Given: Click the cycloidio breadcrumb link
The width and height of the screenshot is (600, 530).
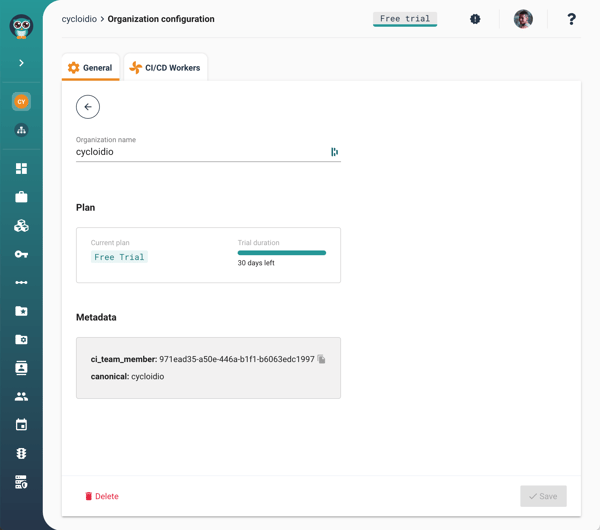Looking at the screenshot, I should click(79, 19).
